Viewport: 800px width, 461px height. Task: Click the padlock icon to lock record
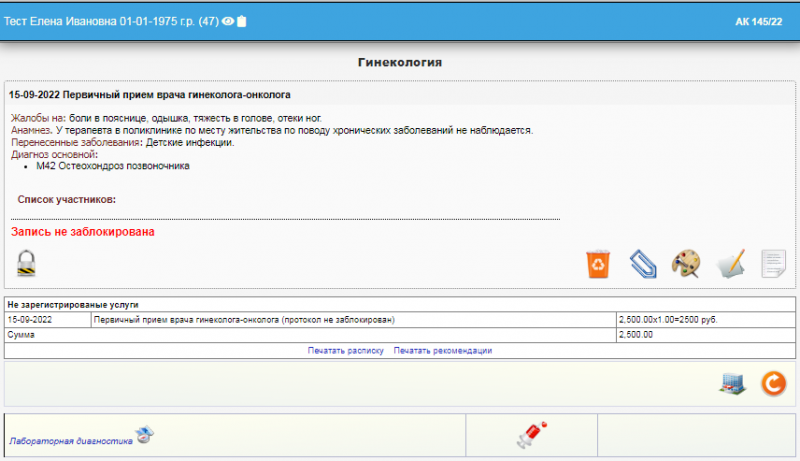[27, 263]
